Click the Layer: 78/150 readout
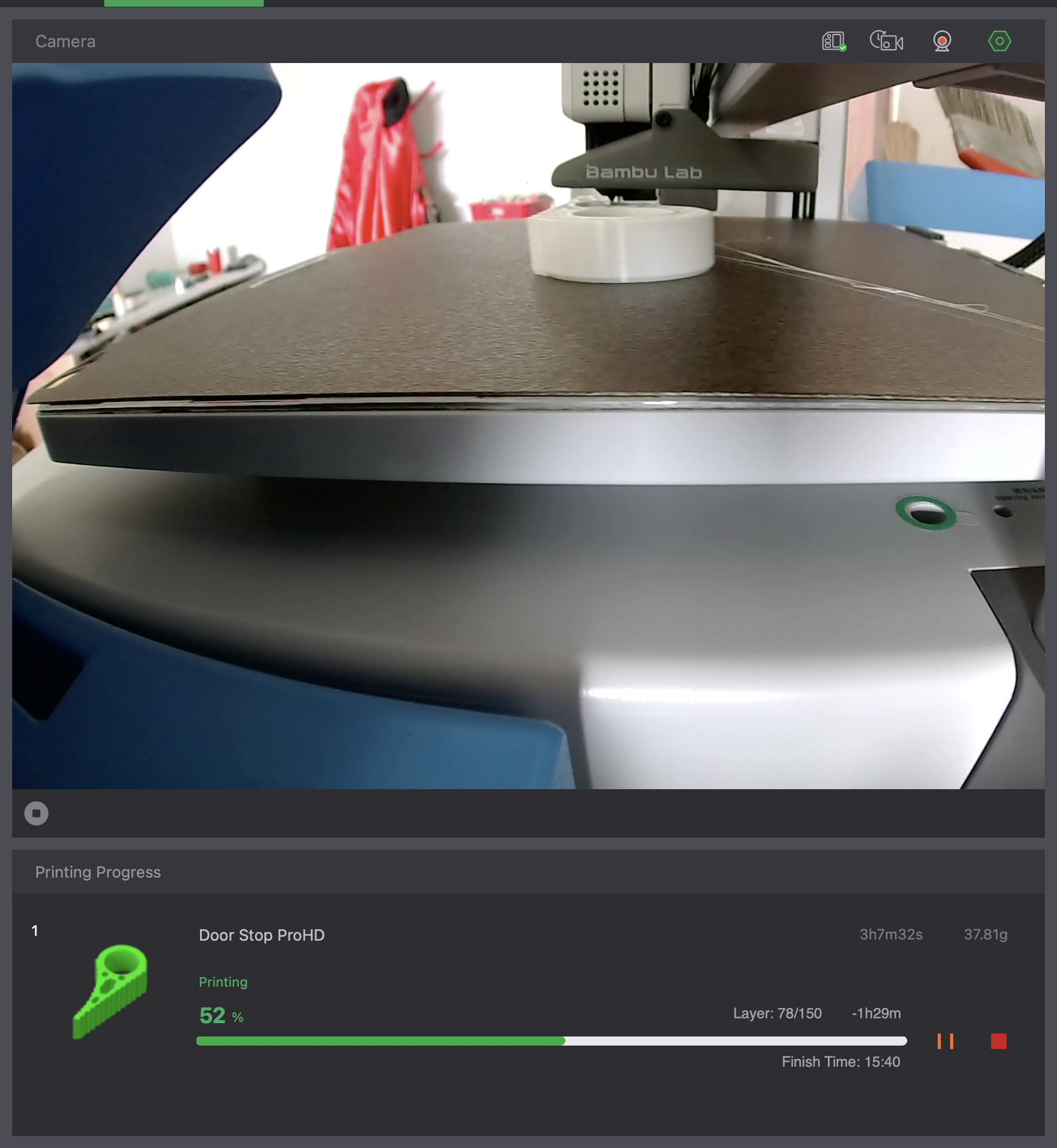Screen dimensions: 1057x1148 pos(778,1013)
